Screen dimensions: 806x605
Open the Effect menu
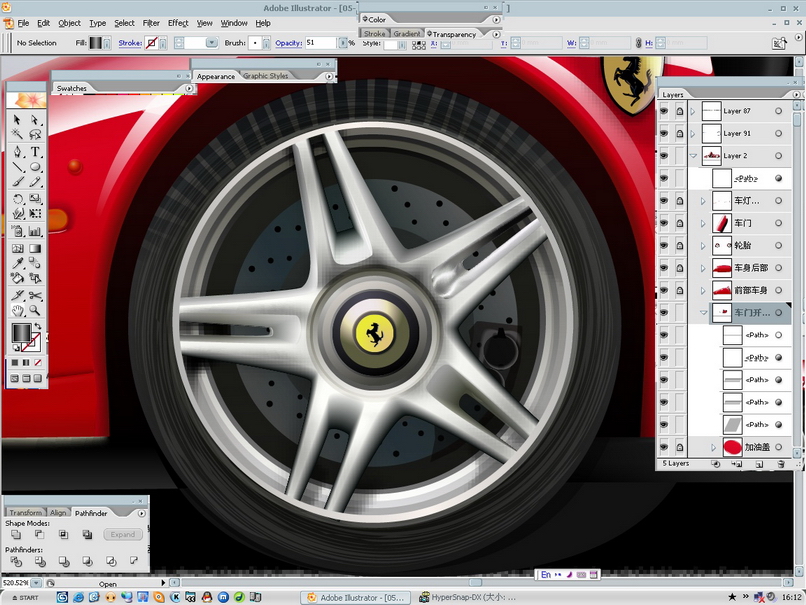pyautogui.click(x=178, y=23)
